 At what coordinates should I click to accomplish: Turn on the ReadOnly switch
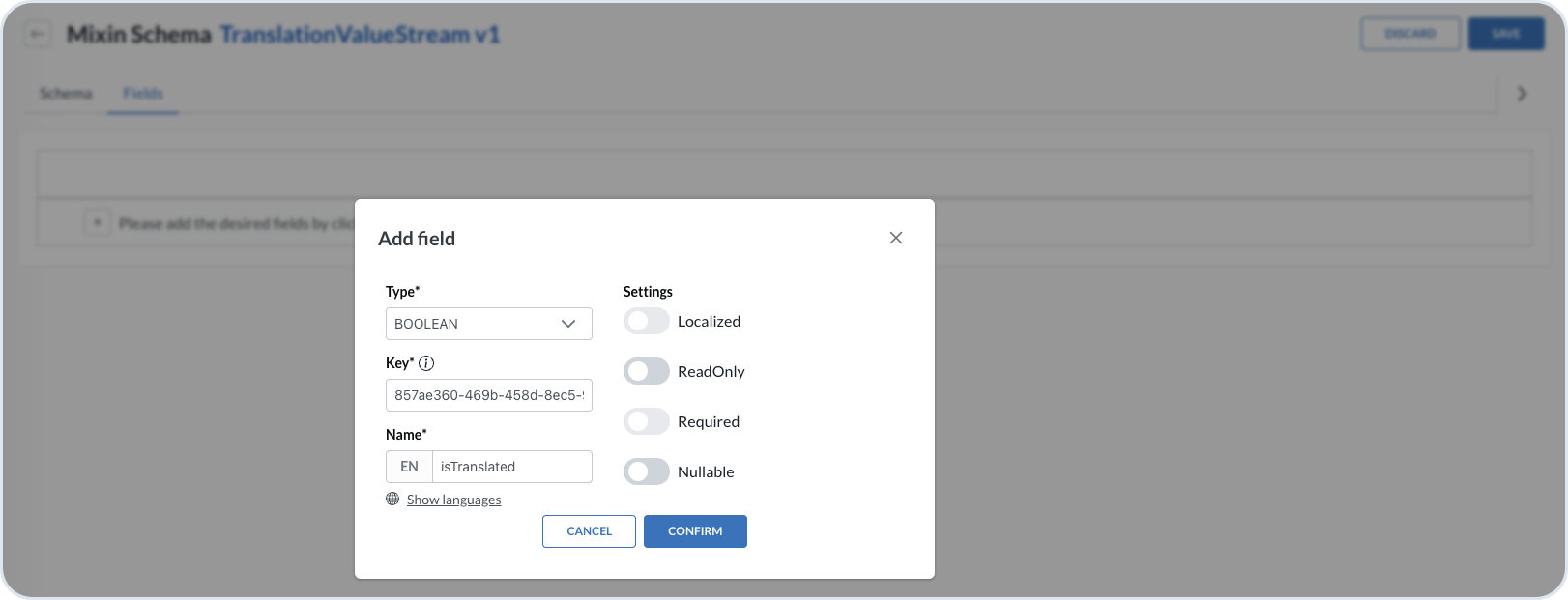646,371
